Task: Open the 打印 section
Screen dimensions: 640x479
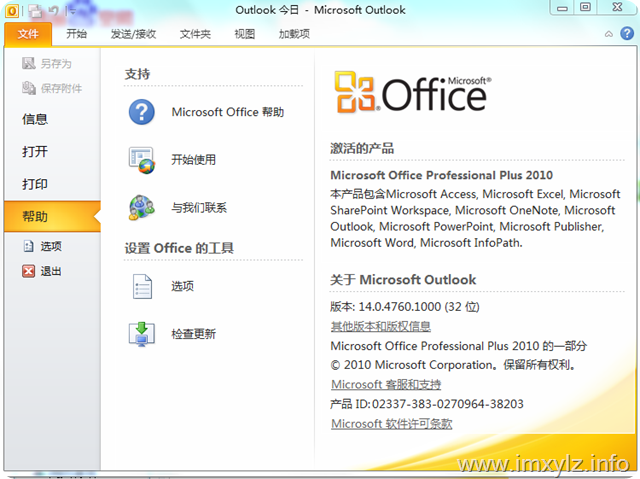Action: click(35, 184)
